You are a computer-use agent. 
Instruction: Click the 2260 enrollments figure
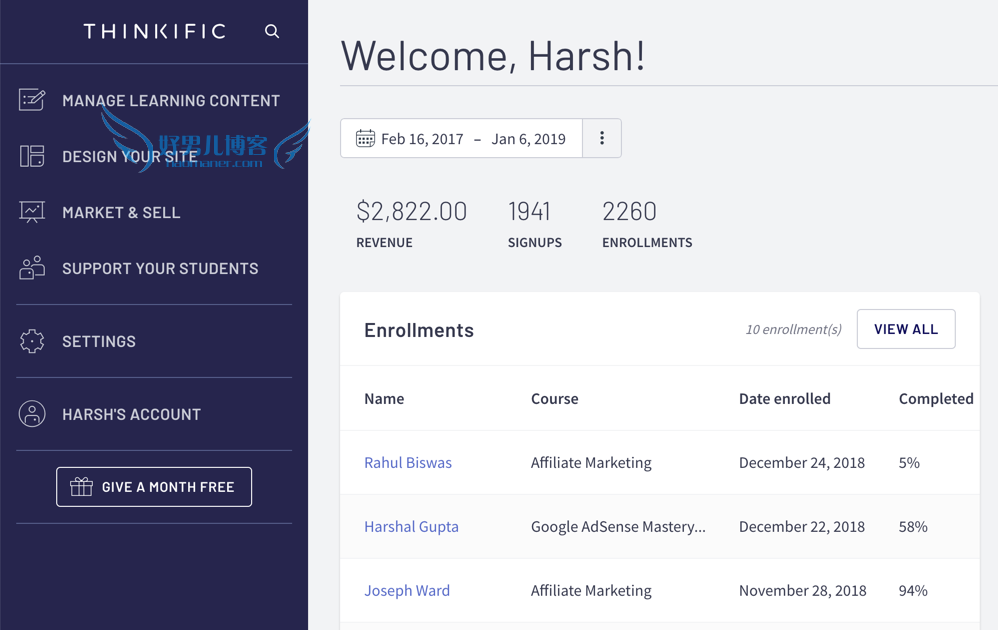click(x=629, y=211)
